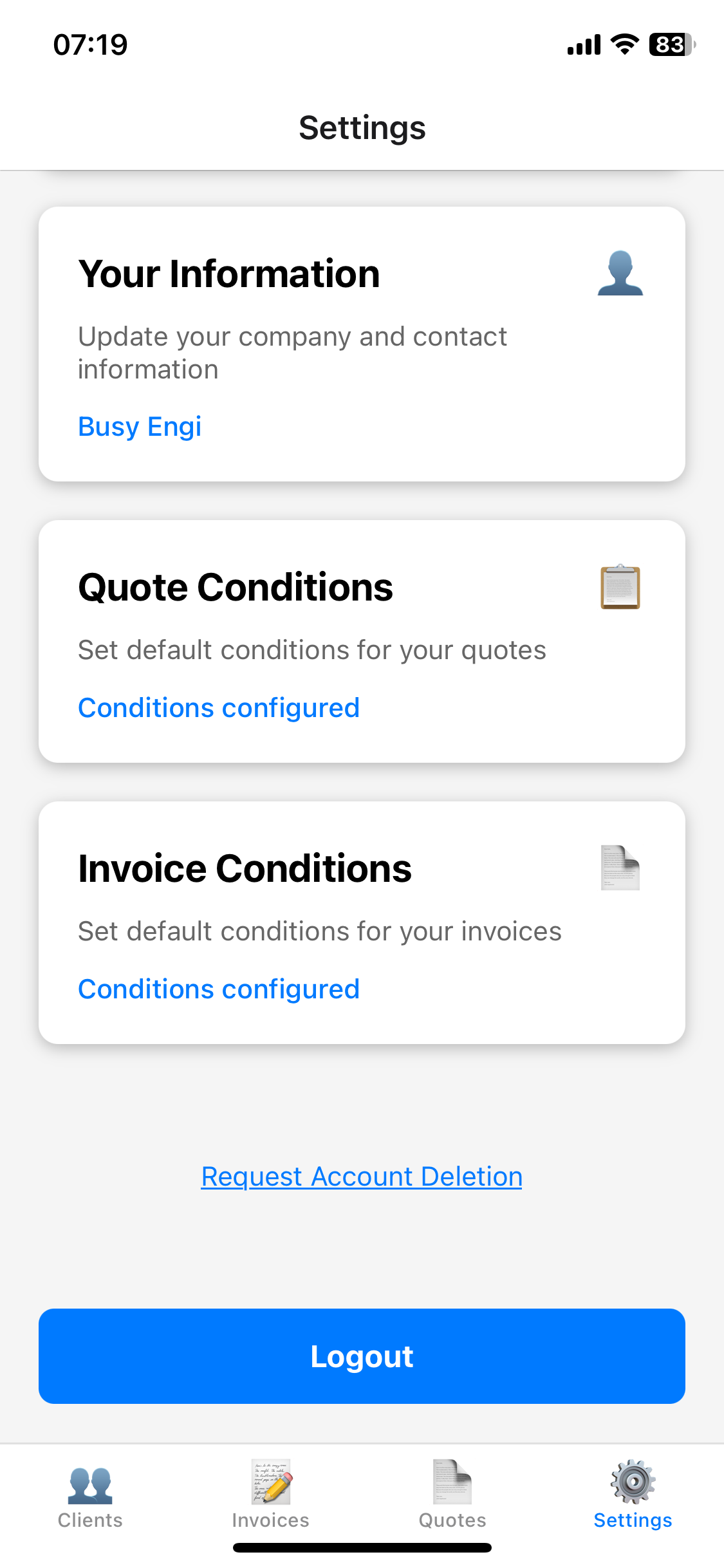Tap the clipboard icon in Quote Conditions

click(620, 586)
